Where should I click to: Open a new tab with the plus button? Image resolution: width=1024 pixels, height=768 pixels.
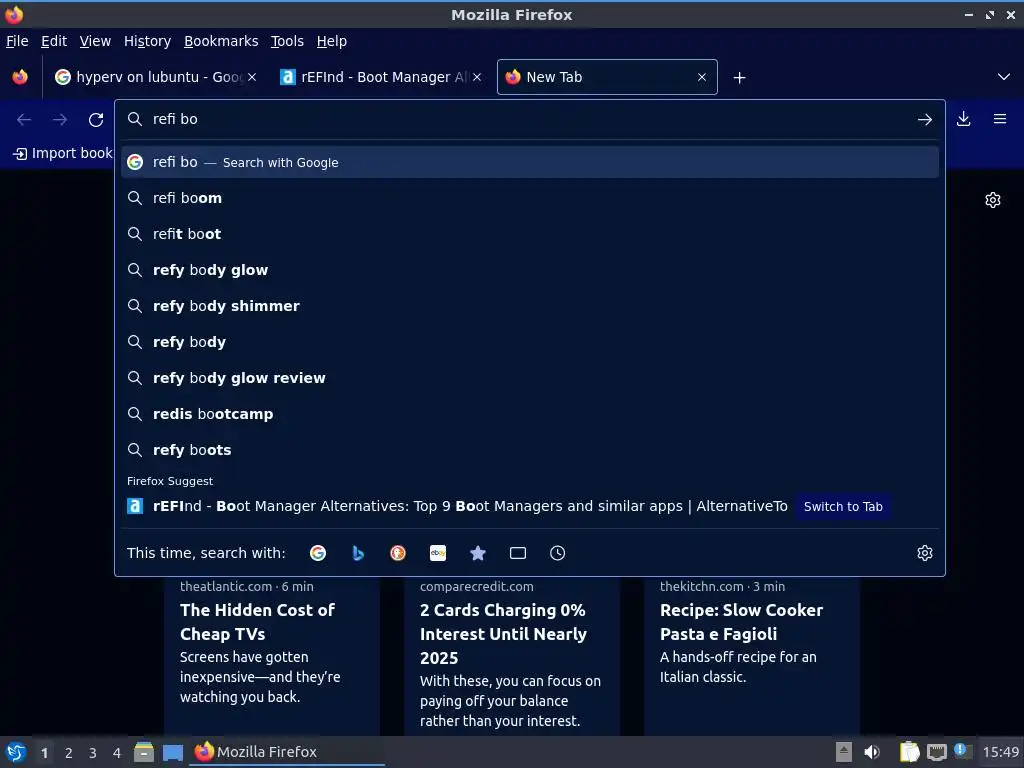click(x=739, y=78)
